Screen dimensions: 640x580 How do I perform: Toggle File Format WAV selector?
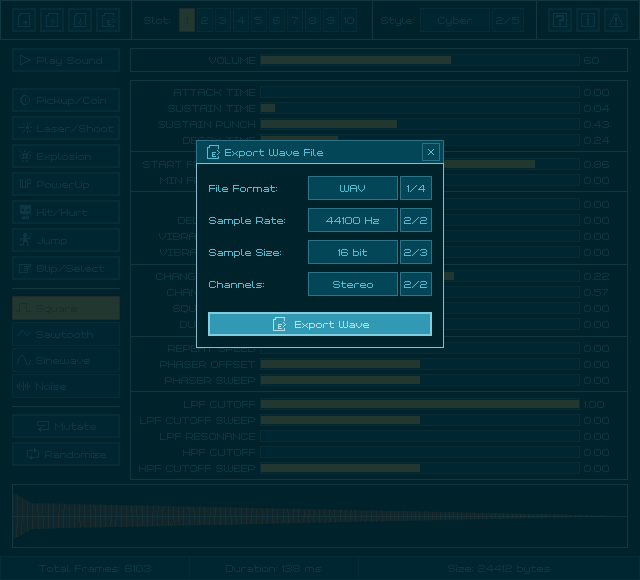(353, 188)
